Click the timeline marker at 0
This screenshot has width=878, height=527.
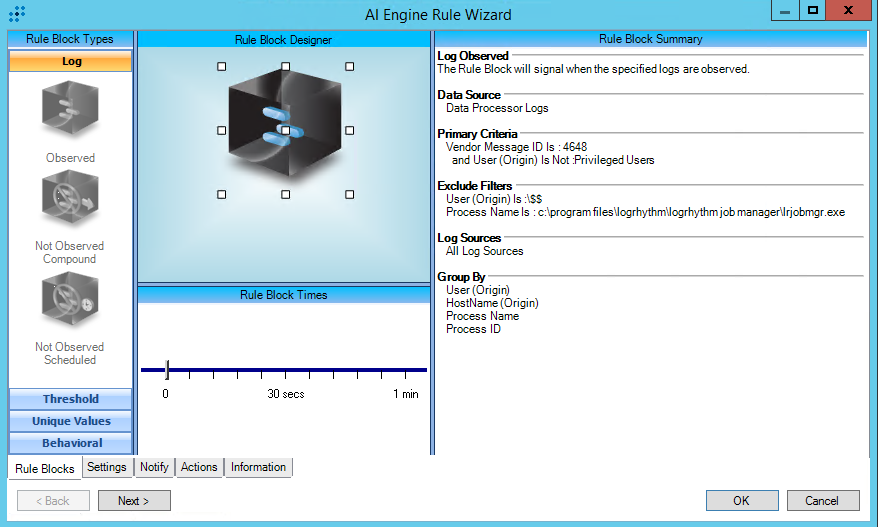click(x=166, y=370)
